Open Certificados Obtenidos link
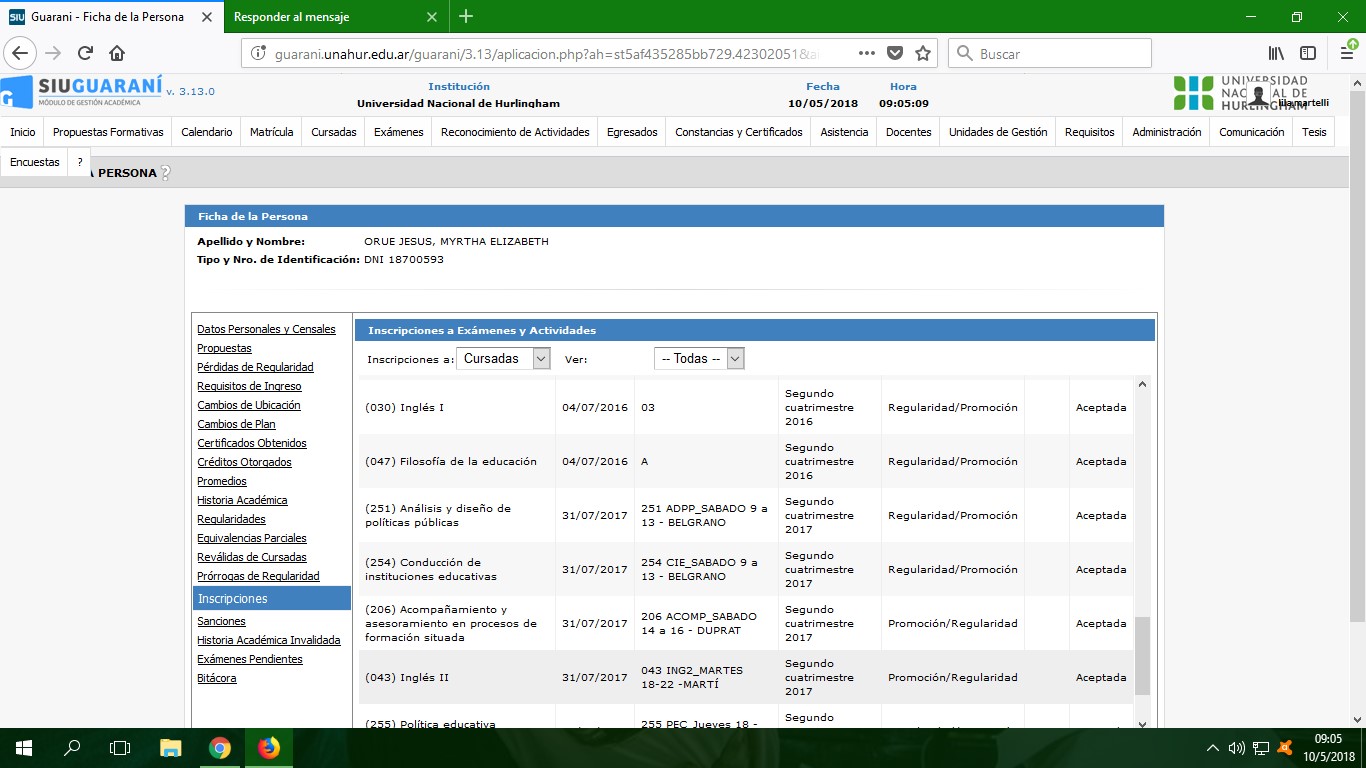Image resolution: width=1366 pixels, height=768 pixels. [252, 443]
